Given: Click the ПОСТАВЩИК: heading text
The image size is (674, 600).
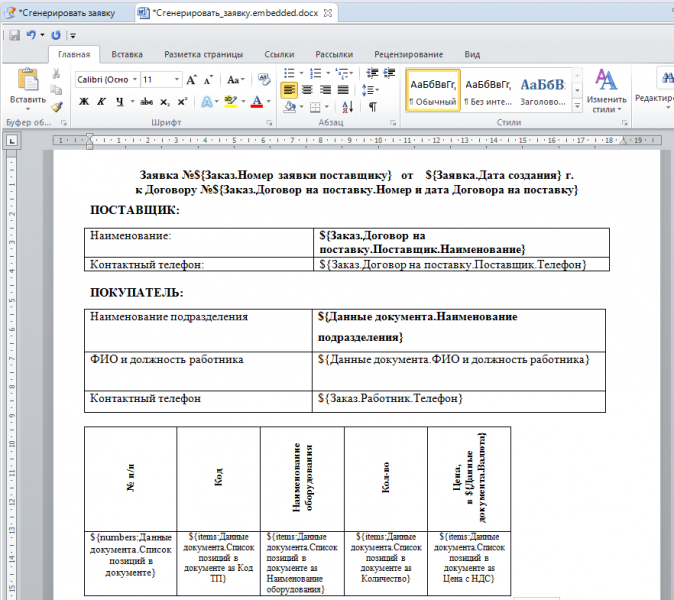Looking at the screenshot, I should coord(135,210).
